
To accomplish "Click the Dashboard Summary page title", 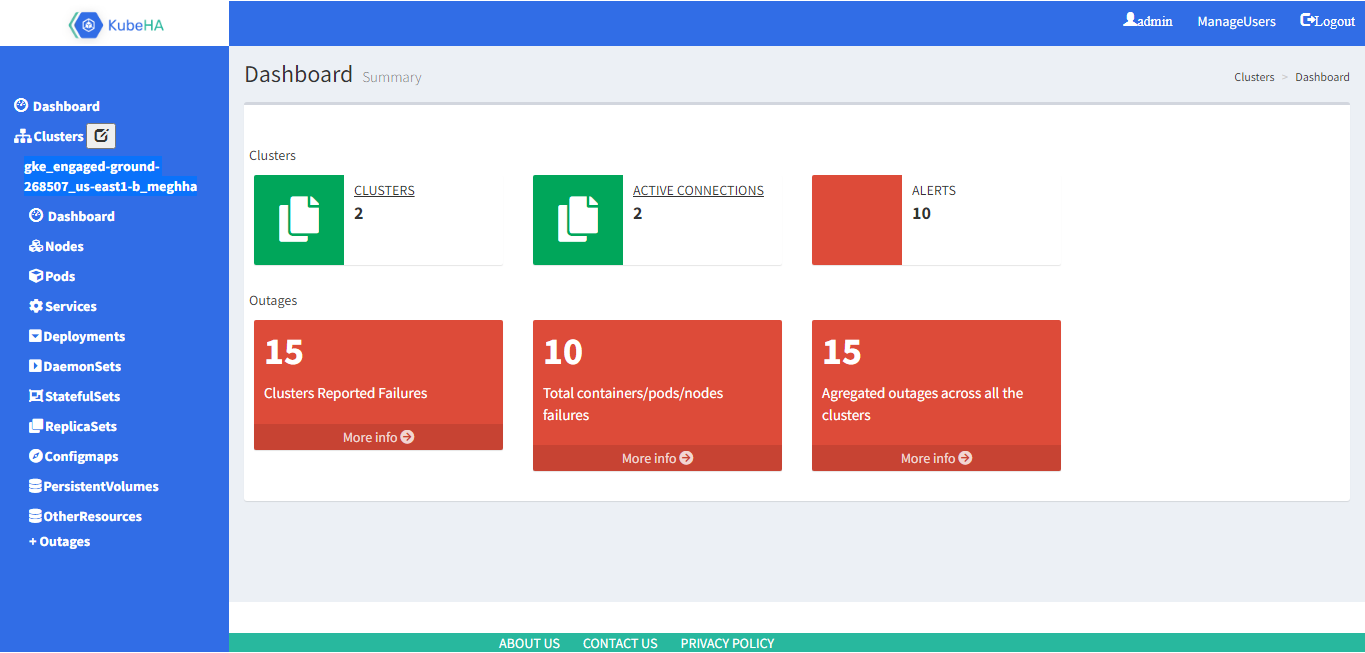I will click(333, 75).
